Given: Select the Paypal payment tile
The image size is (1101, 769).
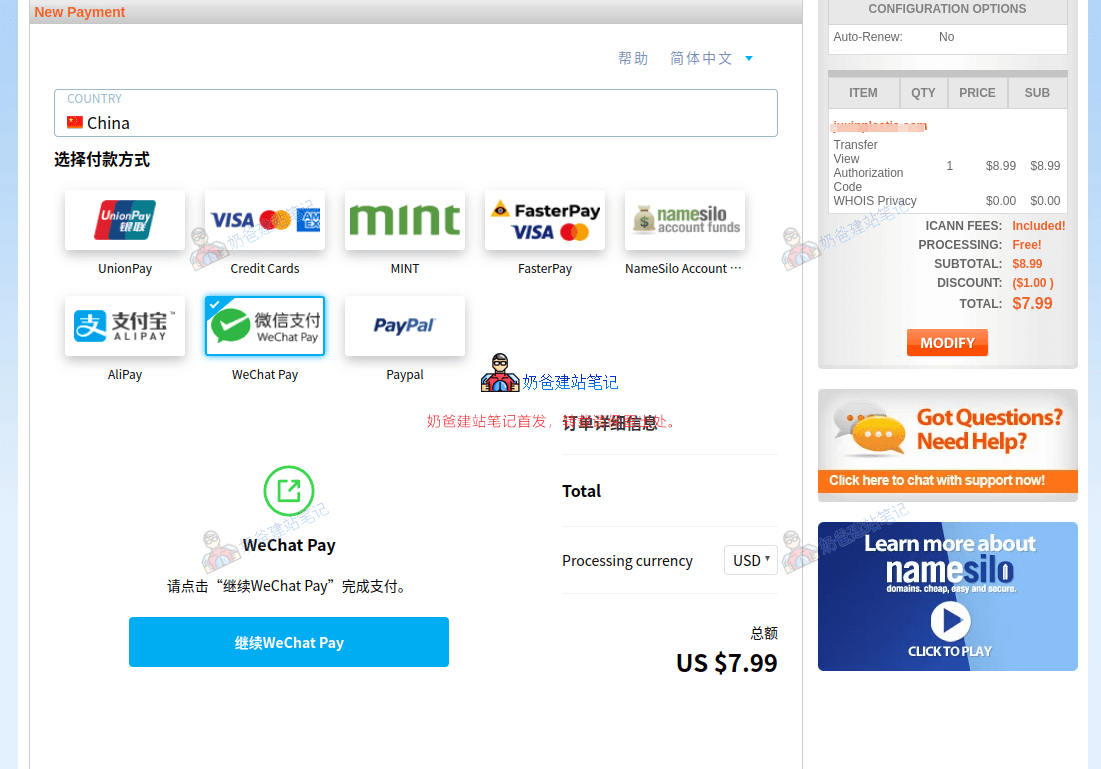Looking at the screenshot, I should point(405,326).
